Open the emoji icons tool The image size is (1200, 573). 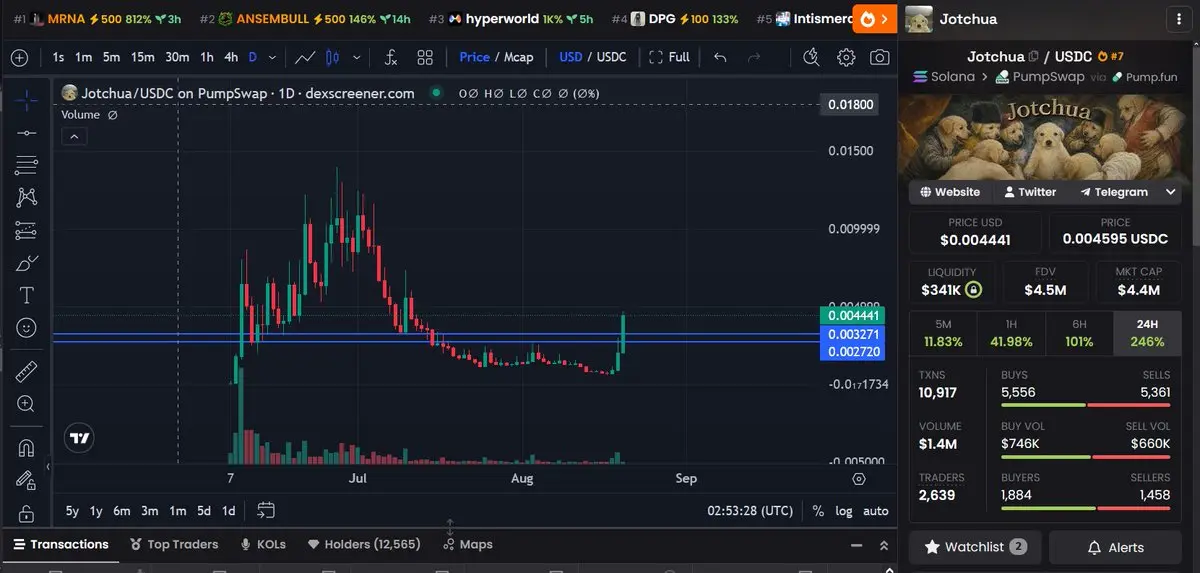tap(27, 328)
